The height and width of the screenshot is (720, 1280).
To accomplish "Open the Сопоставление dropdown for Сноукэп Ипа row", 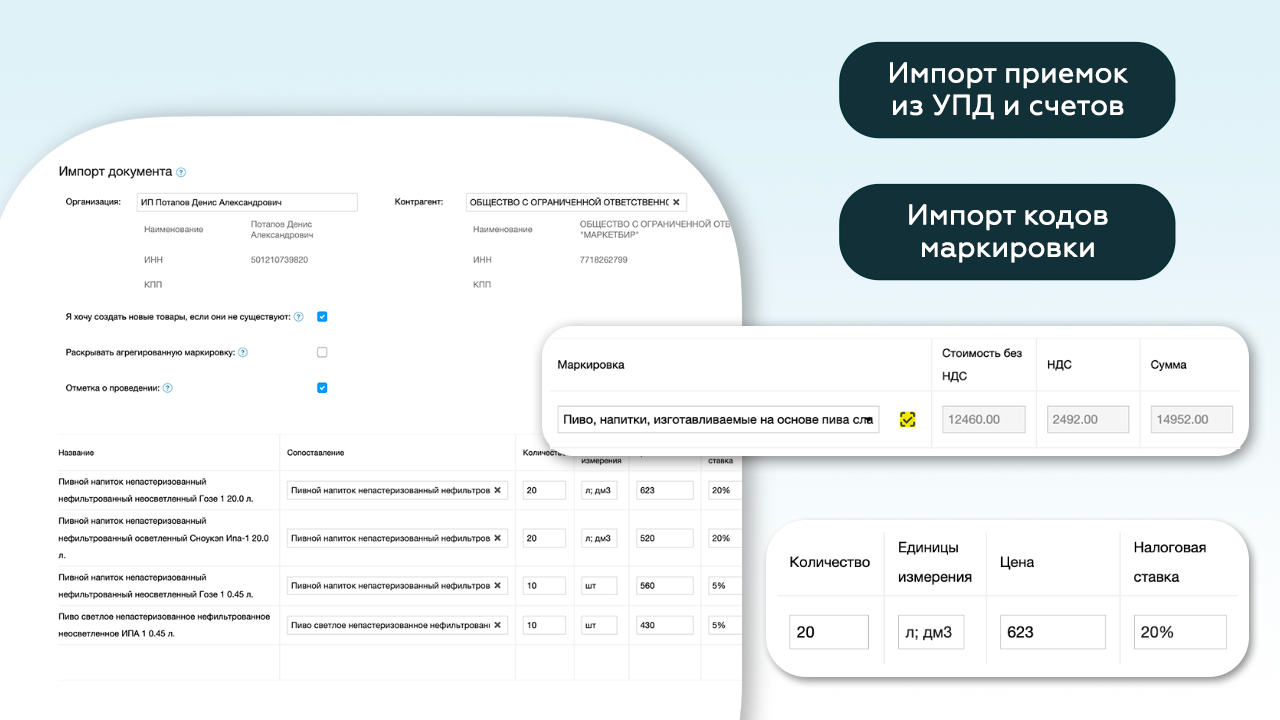I will pos(390,538).
